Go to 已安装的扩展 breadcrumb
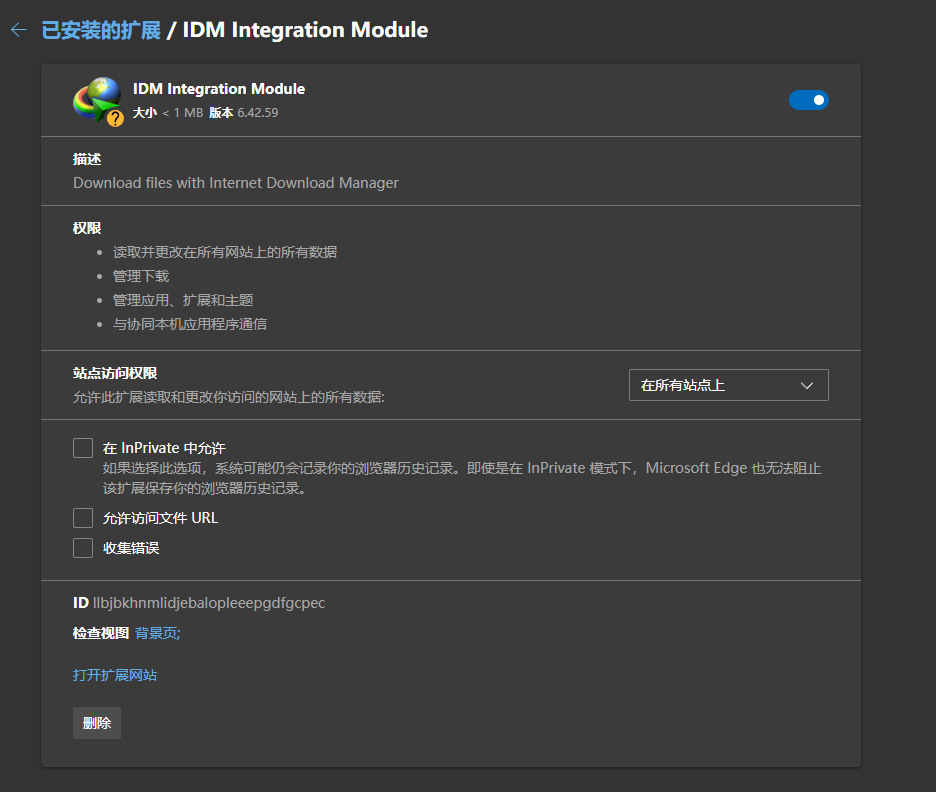936x792 pixels. tap(101, 30)
